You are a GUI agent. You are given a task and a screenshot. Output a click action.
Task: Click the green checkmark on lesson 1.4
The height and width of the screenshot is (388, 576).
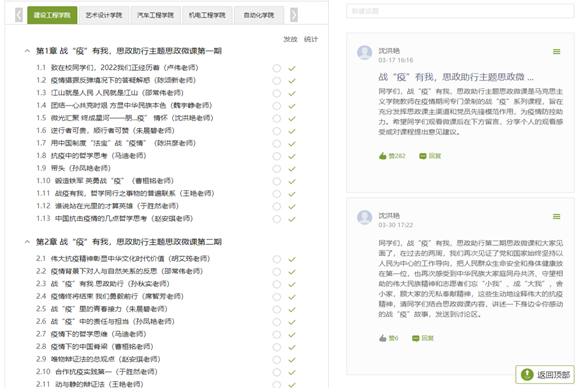pos(292,106)
